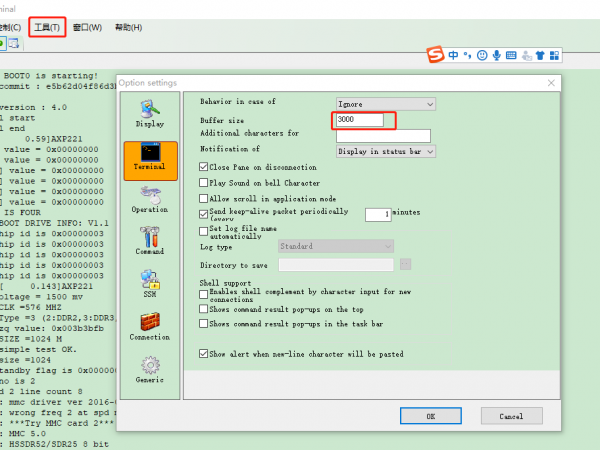Enable Allow scroll in application mode
Image resolution: width=600 pixels, height=450 pixels.
click(x=204, y=199)
